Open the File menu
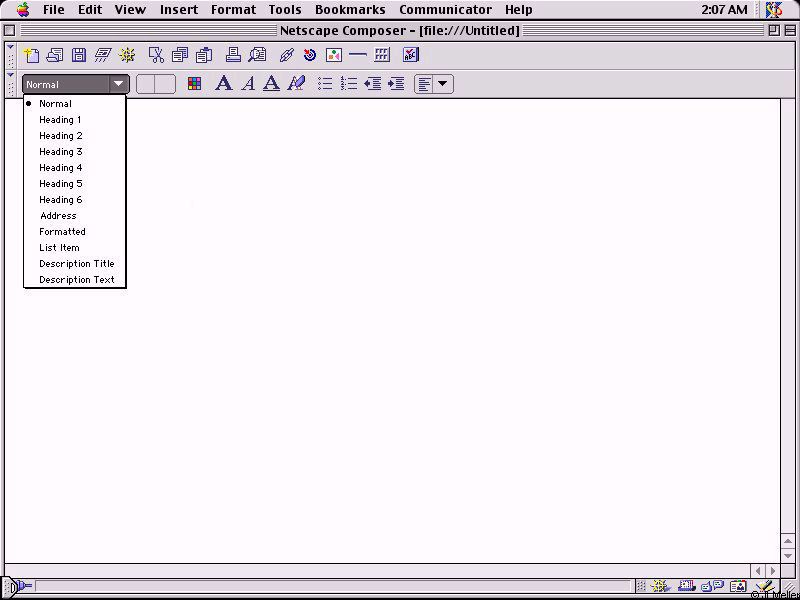 (54, 10)
